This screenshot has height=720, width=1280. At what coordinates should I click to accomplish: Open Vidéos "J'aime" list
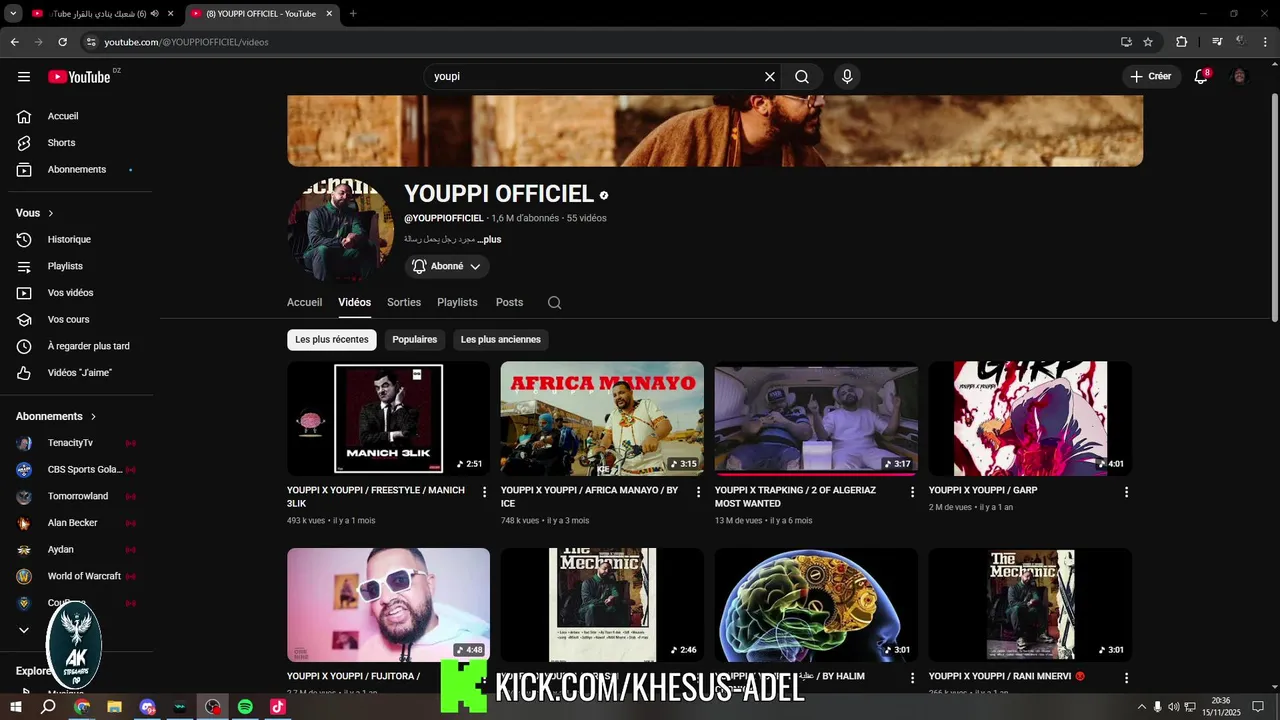click(x=80, y=373)
